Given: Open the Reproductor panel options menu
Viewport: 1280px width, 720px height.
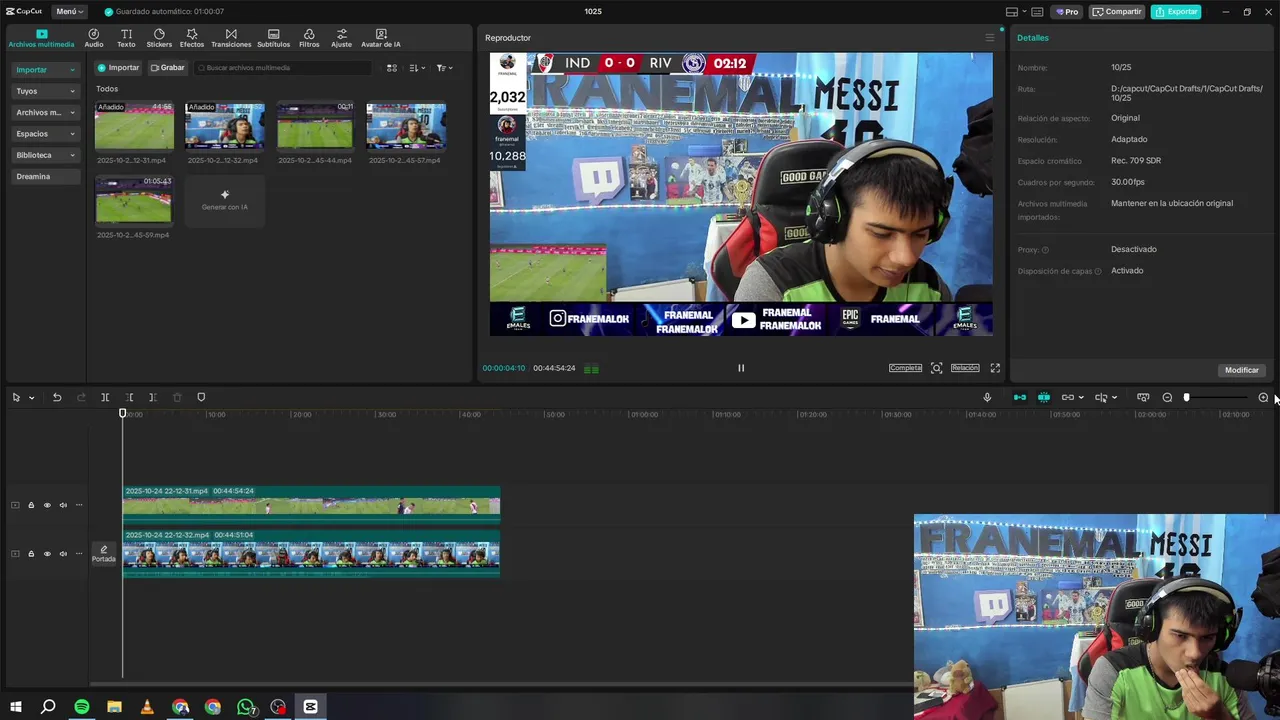Looking at the screenshot, I should click(x=990, y=38).
